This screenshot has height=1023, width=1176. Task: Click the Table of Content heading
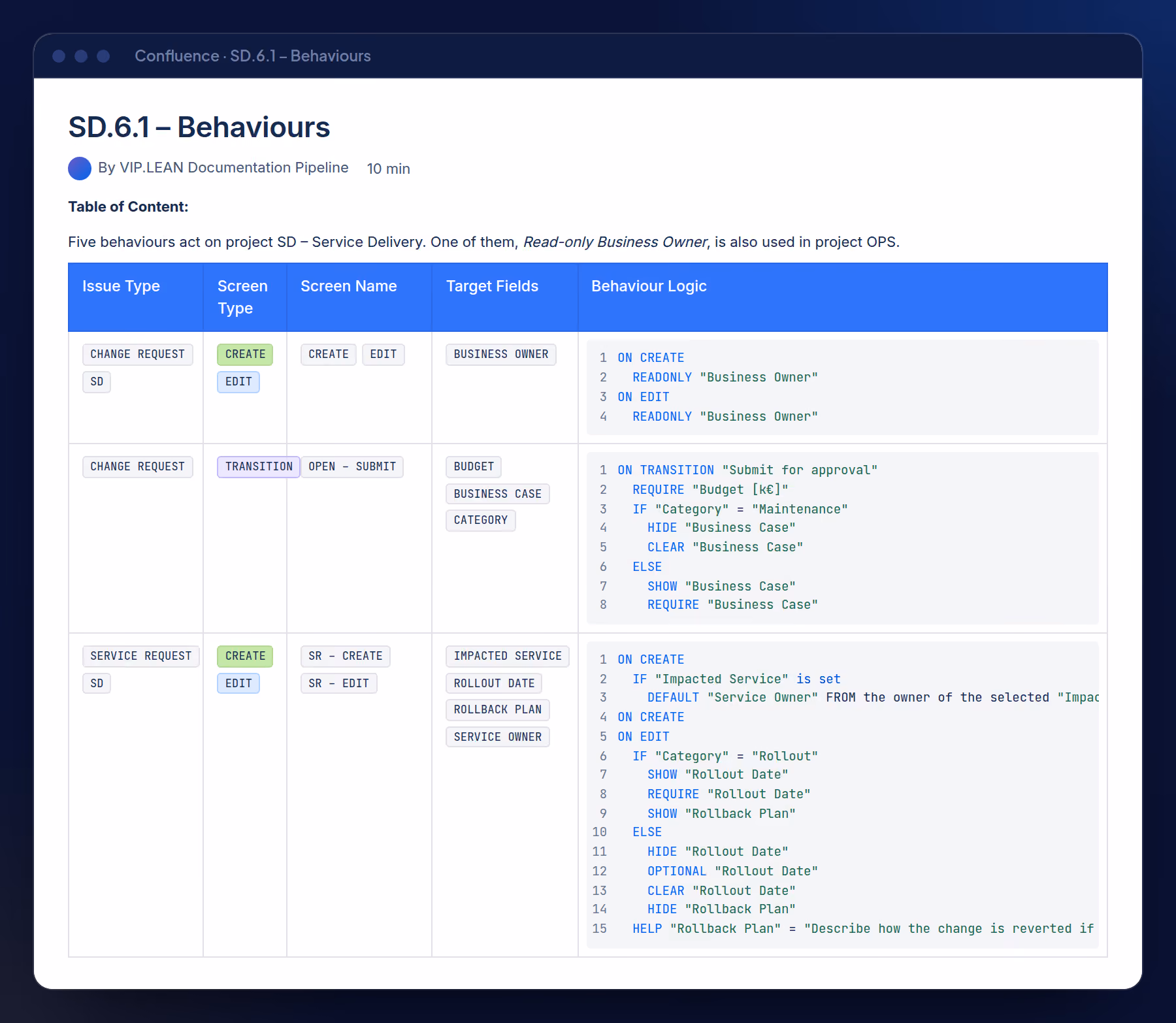(x=128, y=207)
